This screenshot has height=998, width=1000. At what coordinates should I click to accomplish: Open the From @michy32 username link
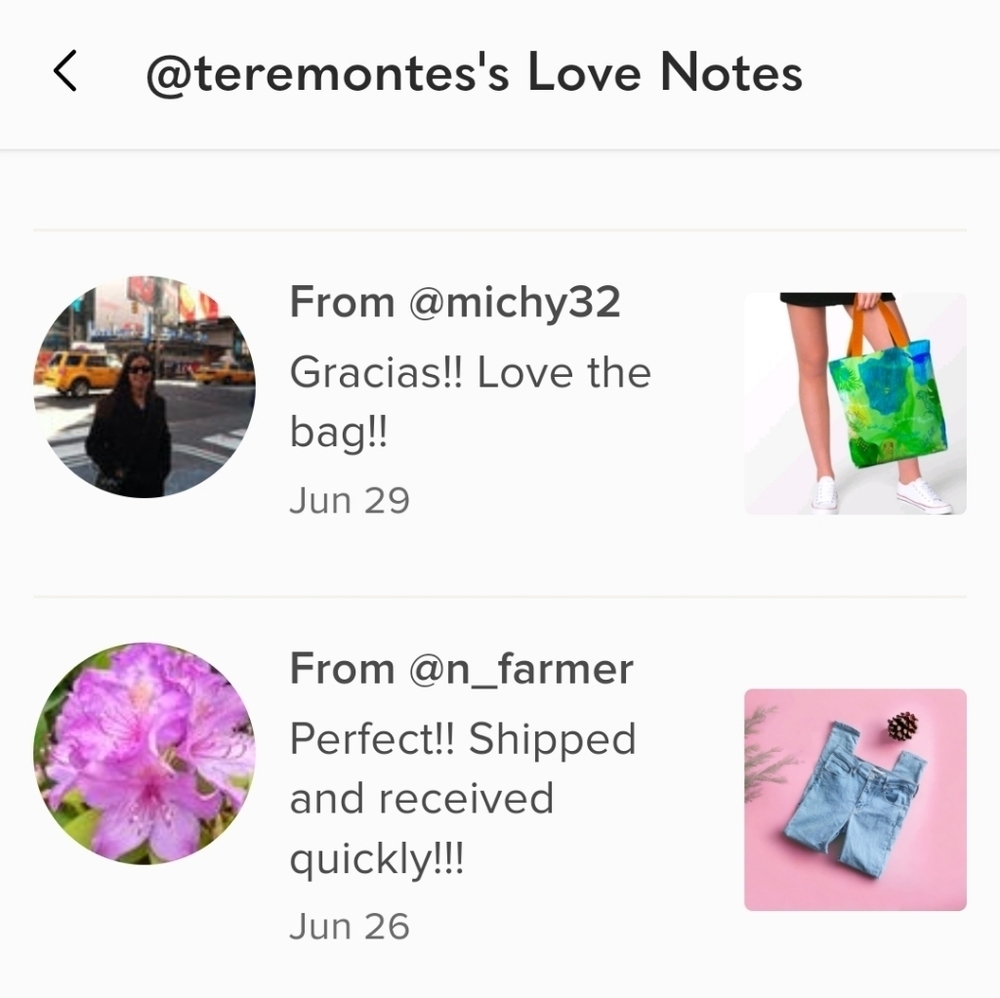pyautogui.click(x=455, y=302)
